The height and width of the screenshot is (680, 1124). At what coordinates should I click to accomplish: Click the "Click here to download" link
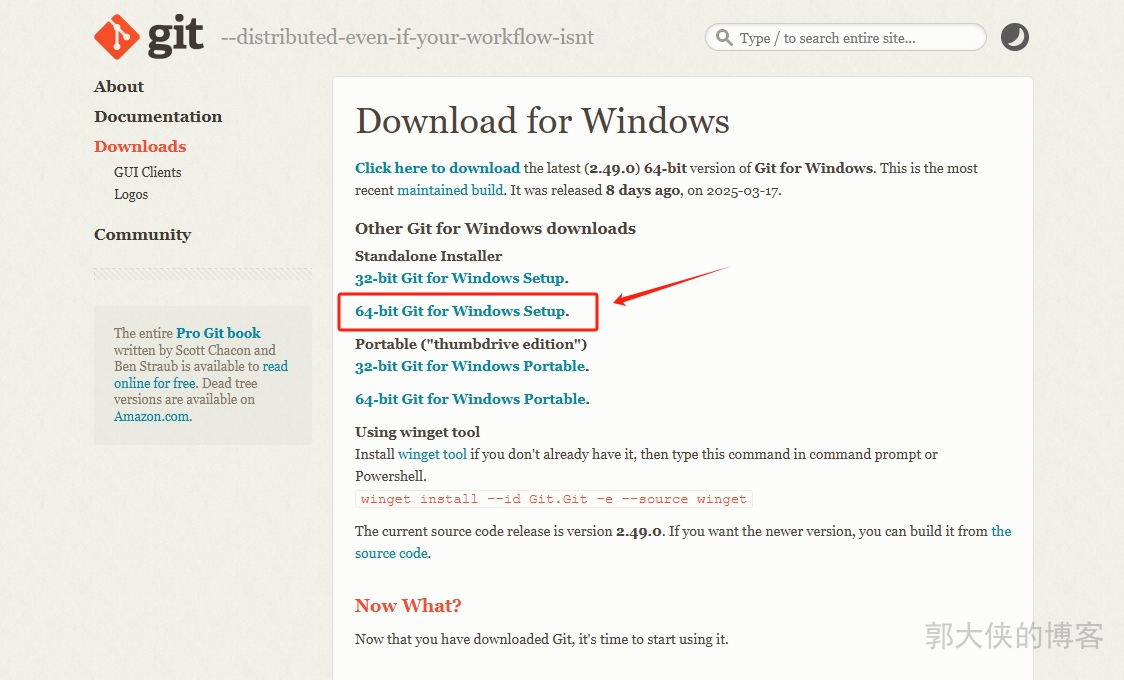(437, 168)
